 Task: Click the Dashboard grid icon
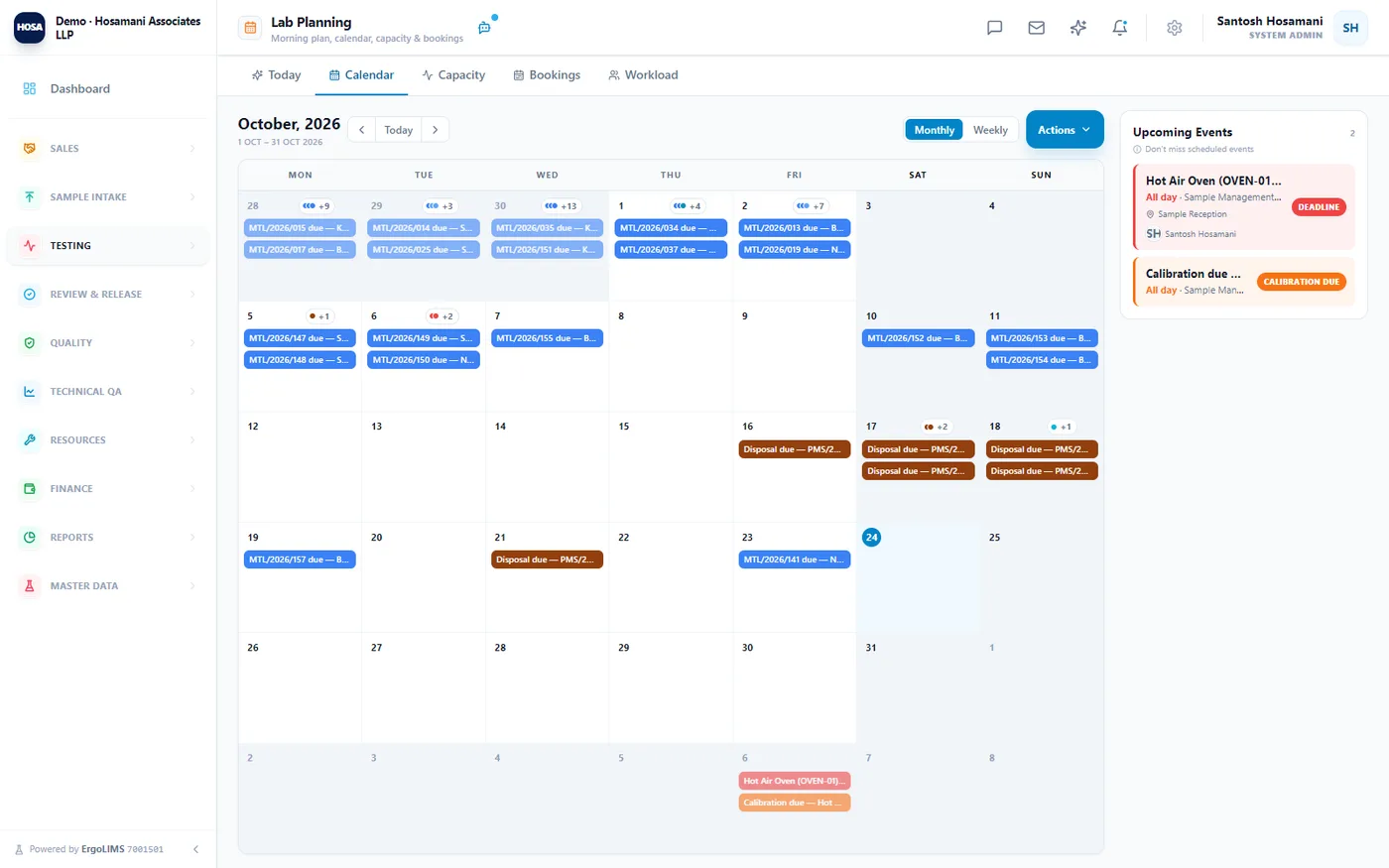click(30, 88)
